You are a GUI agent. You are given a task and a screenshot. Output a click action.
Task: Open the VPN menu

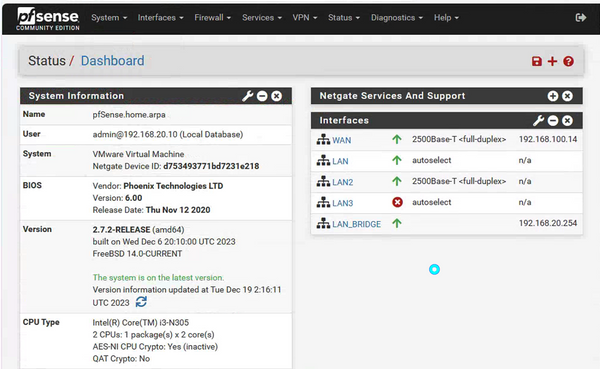click(305, 18)
